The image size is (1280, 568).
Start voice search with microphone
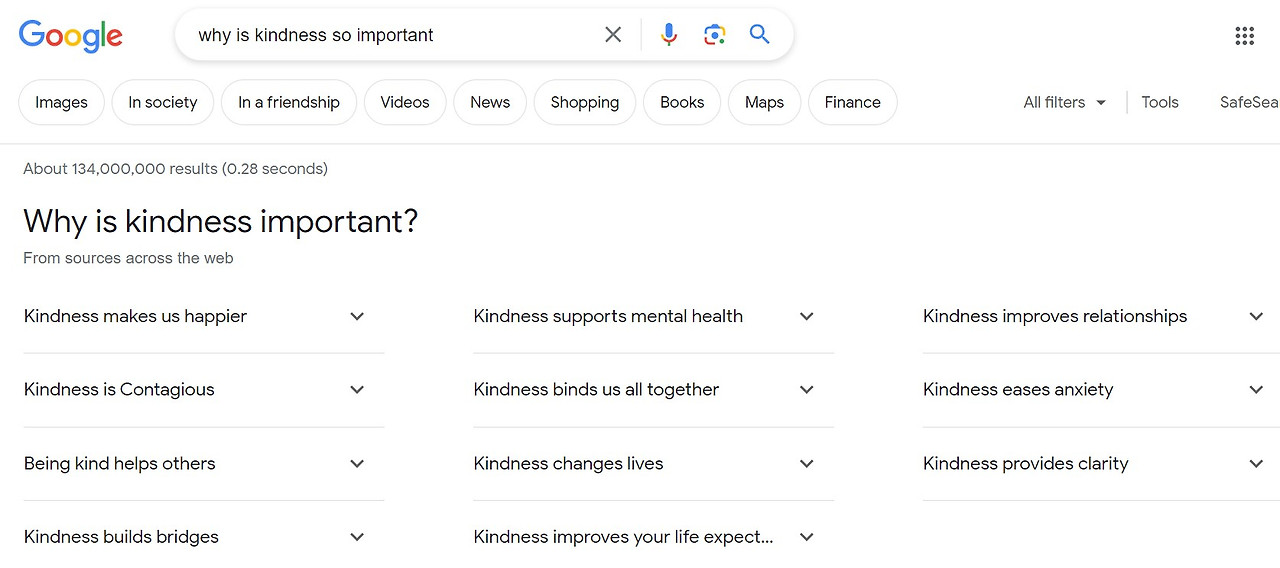tap(669, 35)
